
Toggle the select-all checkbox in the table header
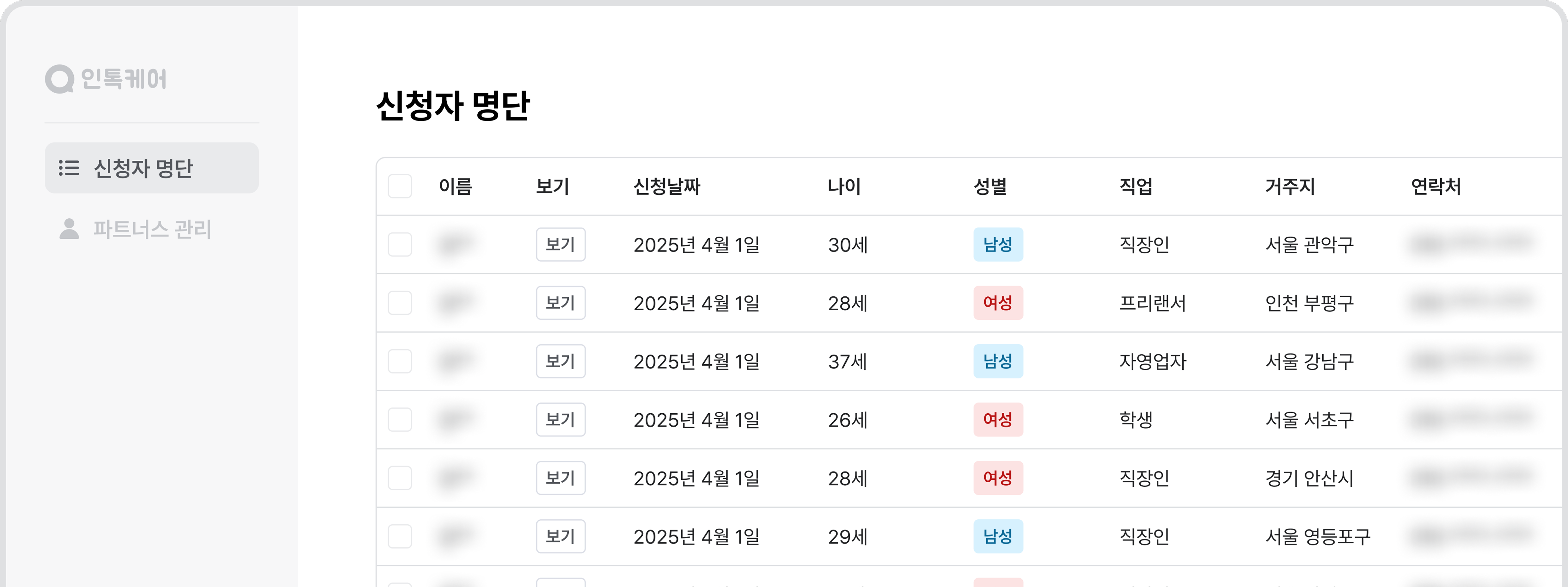(x=400, y=187)
